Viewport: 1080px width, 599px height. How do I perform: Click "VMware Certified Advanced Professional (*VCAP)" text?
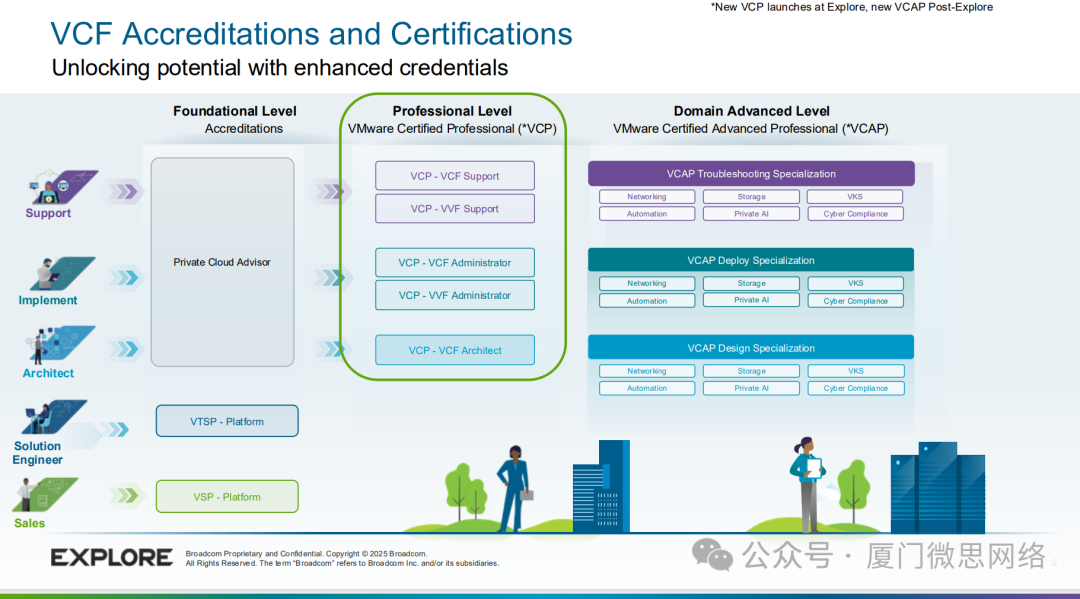pos(751,129)
